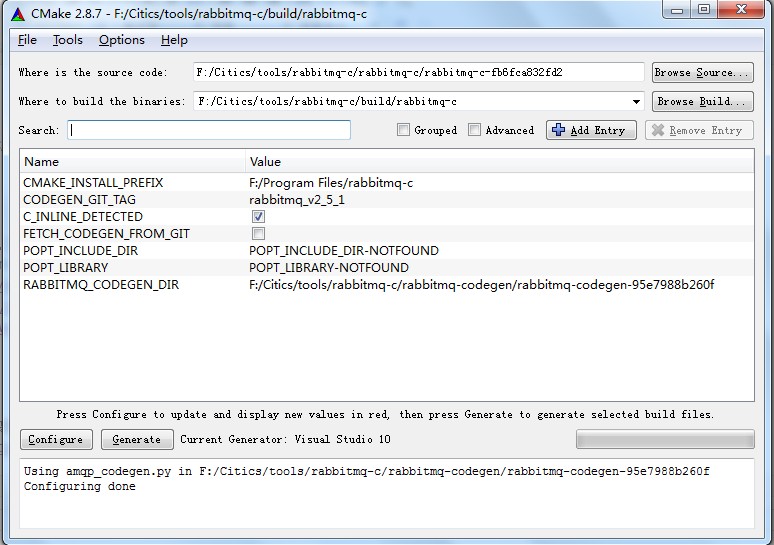
Task: Open the File menu
Action: 27,40
